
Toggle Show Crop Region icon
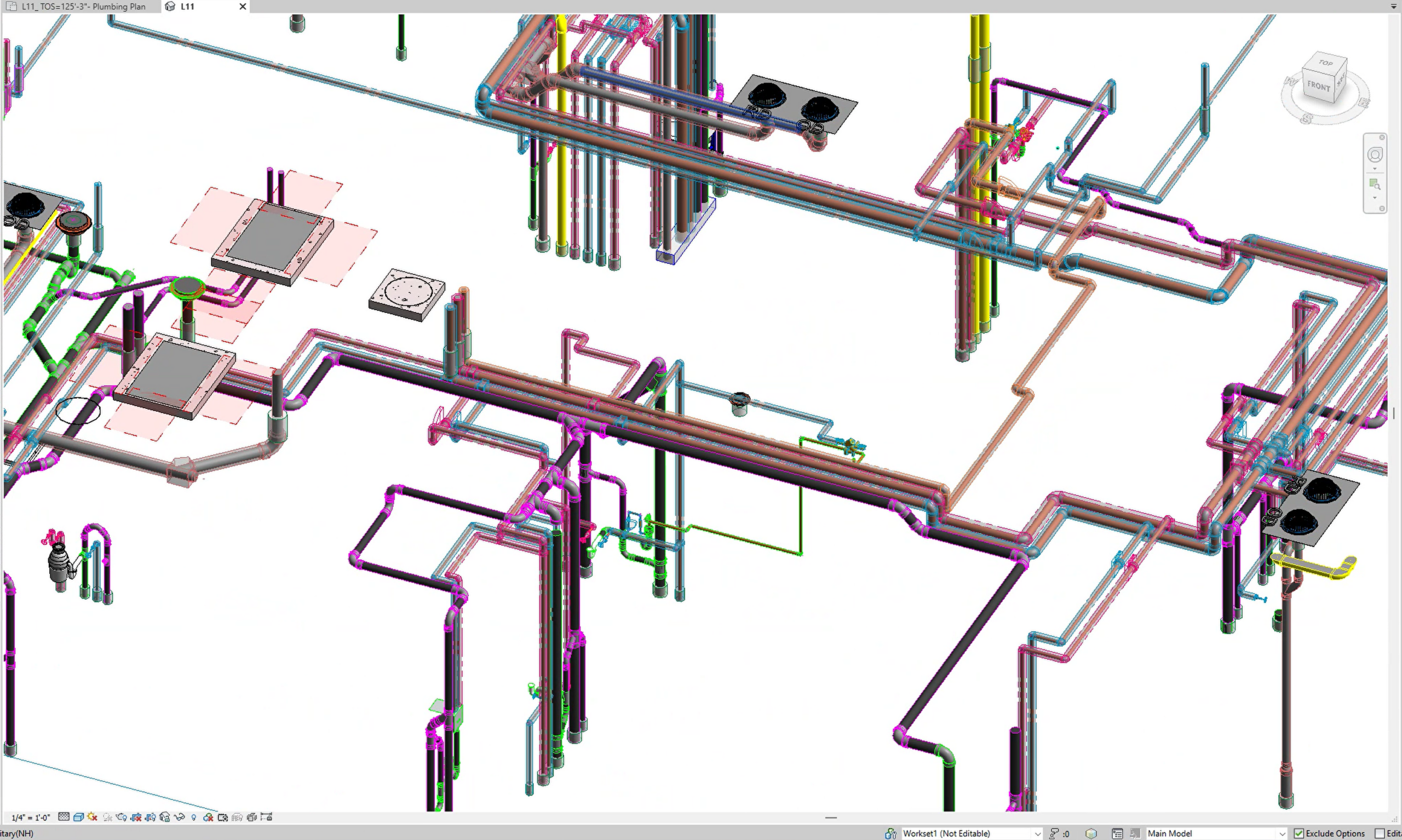coord(151,817)
